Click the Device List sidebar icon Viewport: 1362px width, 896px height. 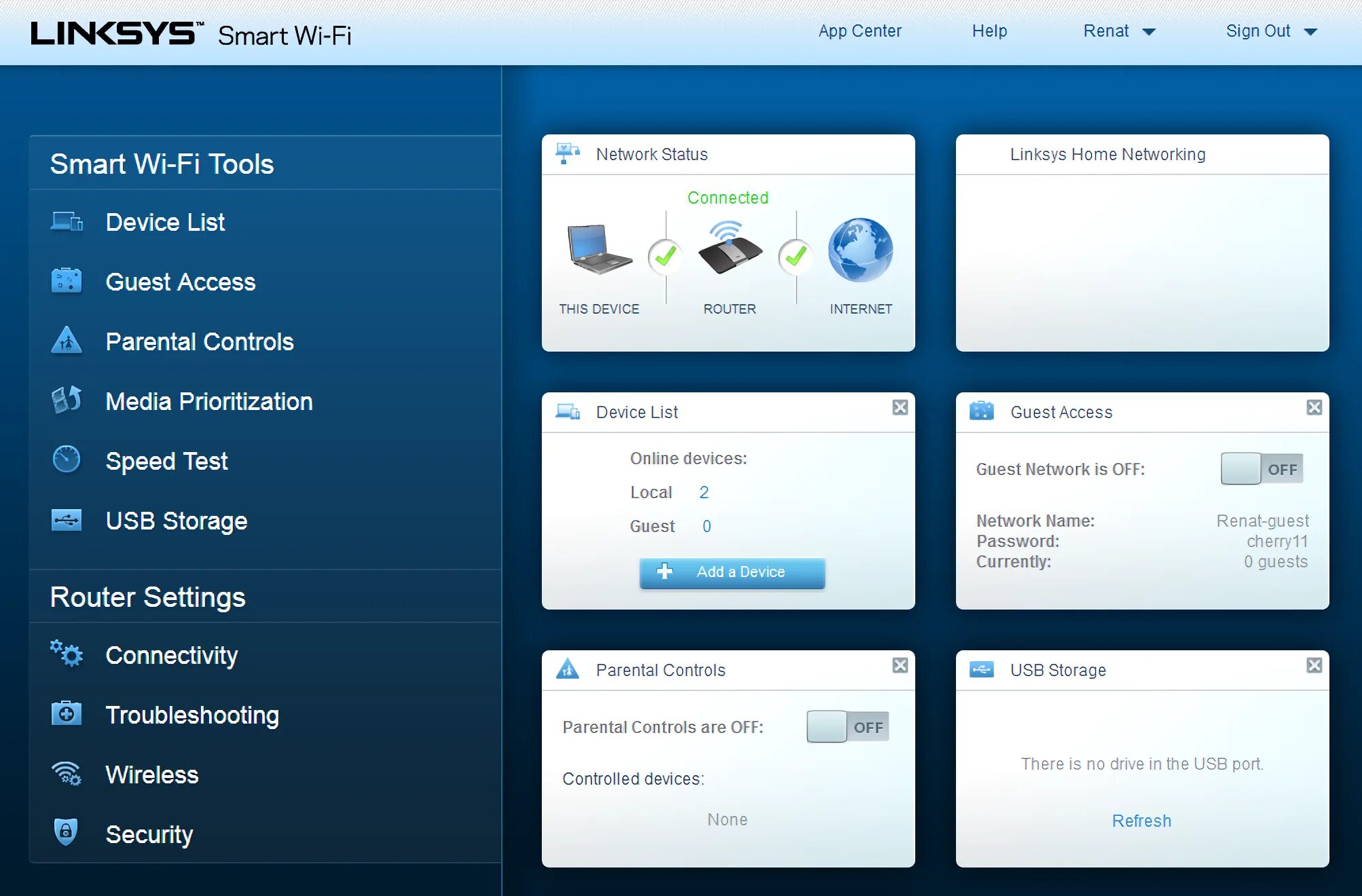(67, 222)
